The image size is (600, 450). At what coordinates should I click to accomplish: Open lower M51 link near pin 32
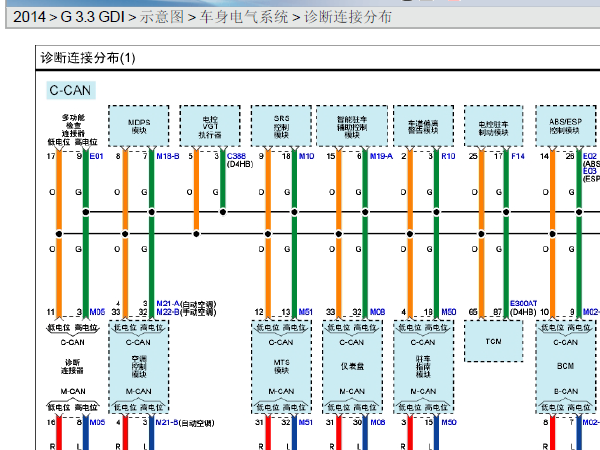click(305, 422)
